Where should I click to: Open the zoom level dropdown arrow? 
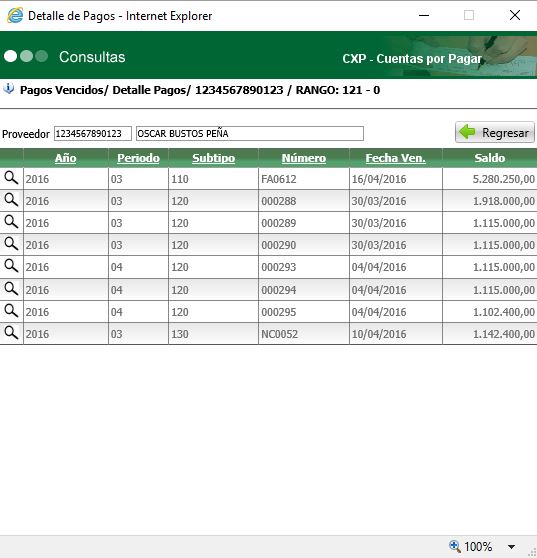[511, 547]
